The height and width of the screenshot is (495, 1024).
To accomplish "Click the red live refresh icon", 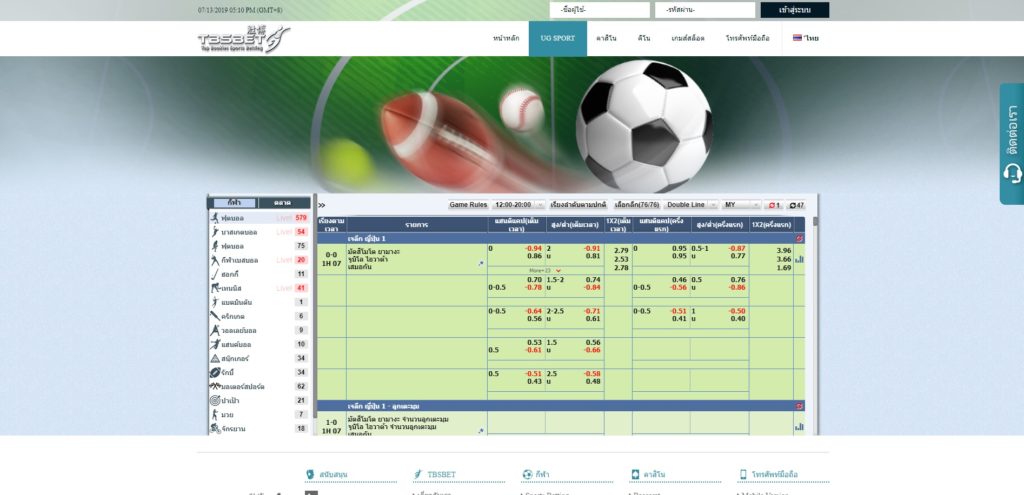I will click(774, 204).
